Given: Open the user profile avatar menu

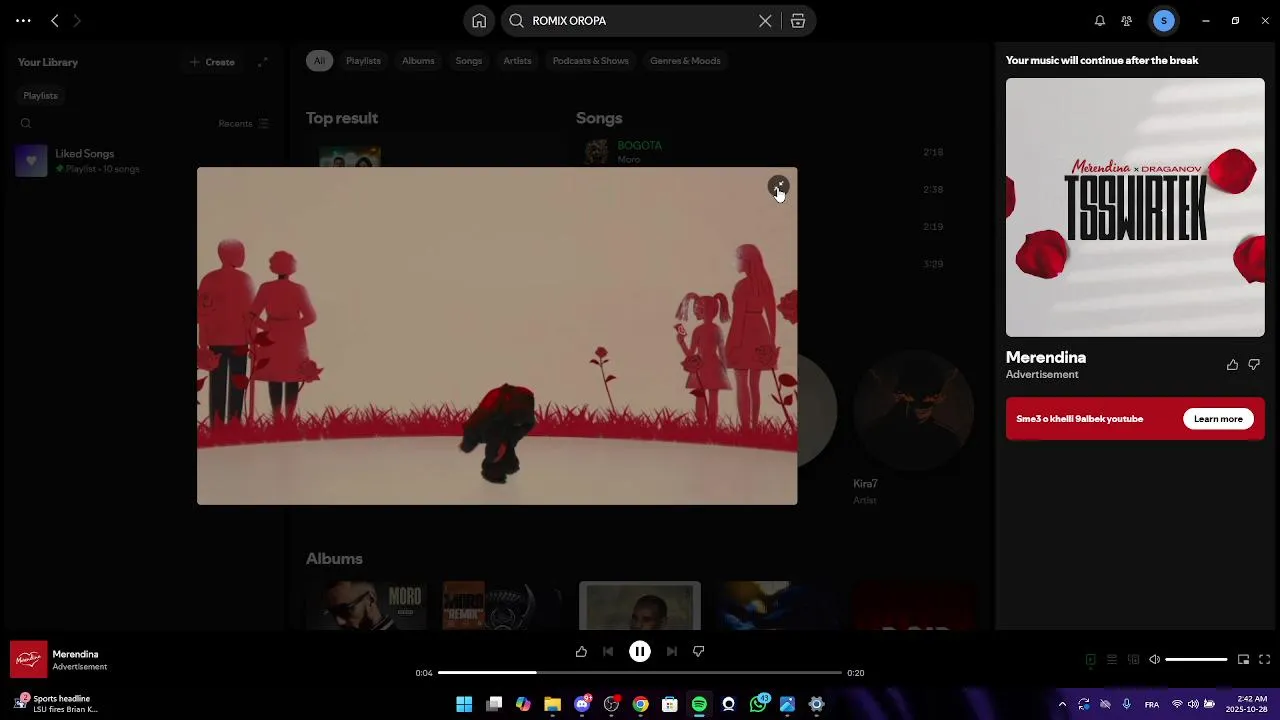Looking at the screenshot, I should pos(1163,21).
